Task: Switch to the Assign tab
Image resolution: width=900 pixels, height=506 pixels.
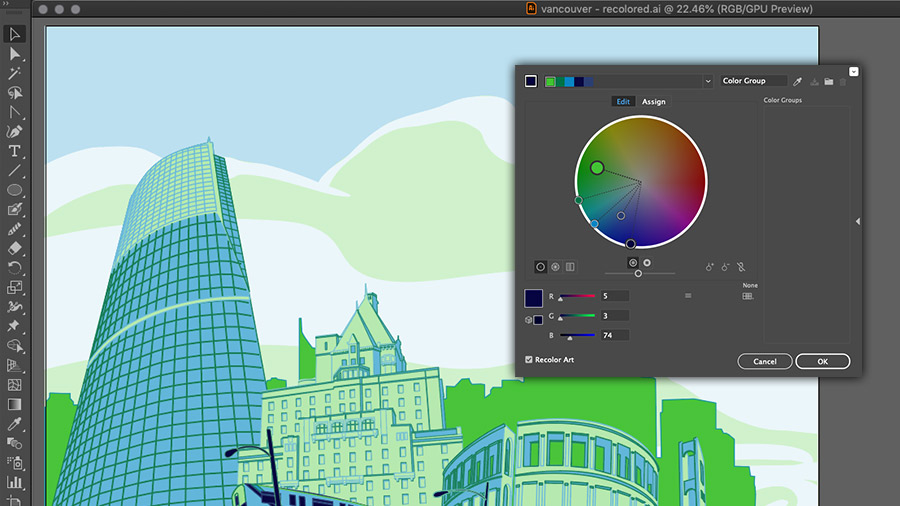Action: click(653, 101)
